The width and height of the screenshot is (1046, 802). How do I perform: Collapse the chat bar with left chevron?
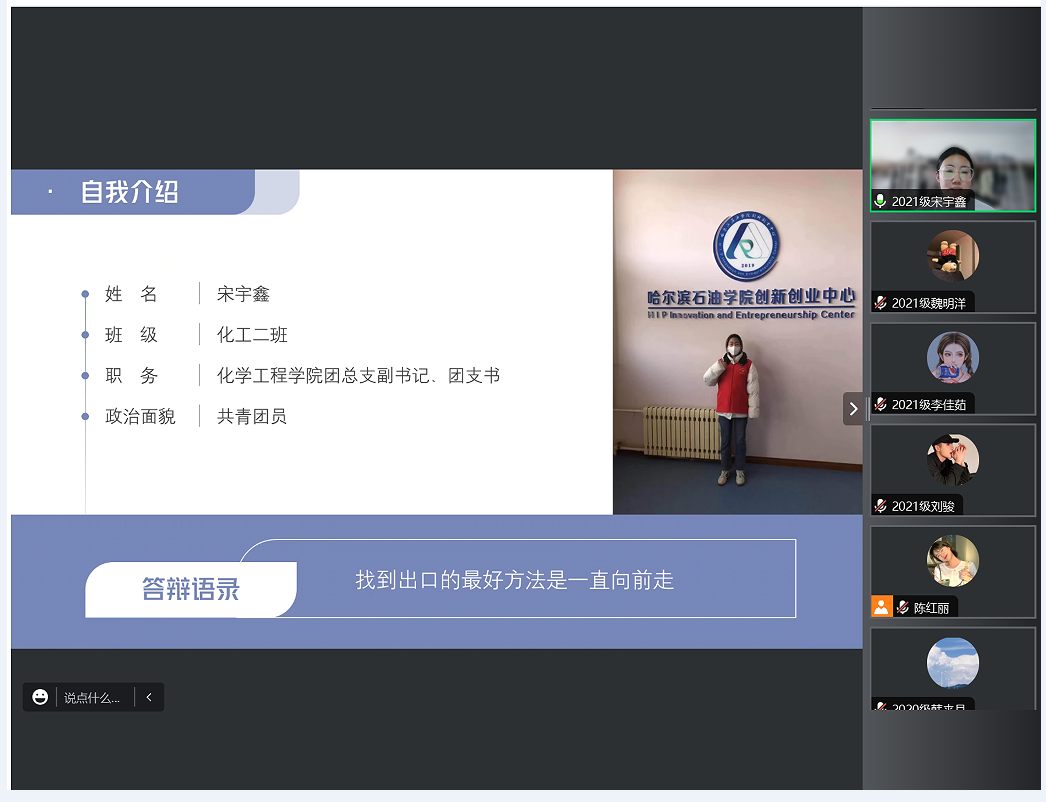[x=149, y=697]
